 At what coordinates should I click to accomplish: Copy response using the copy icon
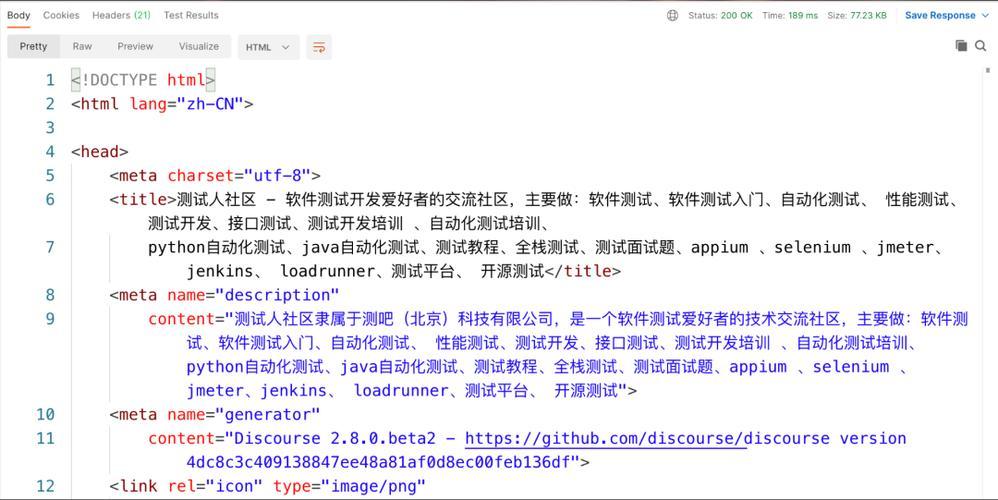point(961,45)
